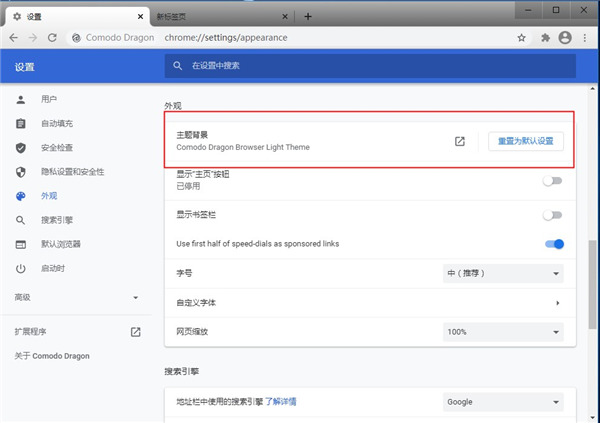Open the 字号 dropdown
Image resolution: width=600 pixels, height=423 pixels.
tap(503, 273)
